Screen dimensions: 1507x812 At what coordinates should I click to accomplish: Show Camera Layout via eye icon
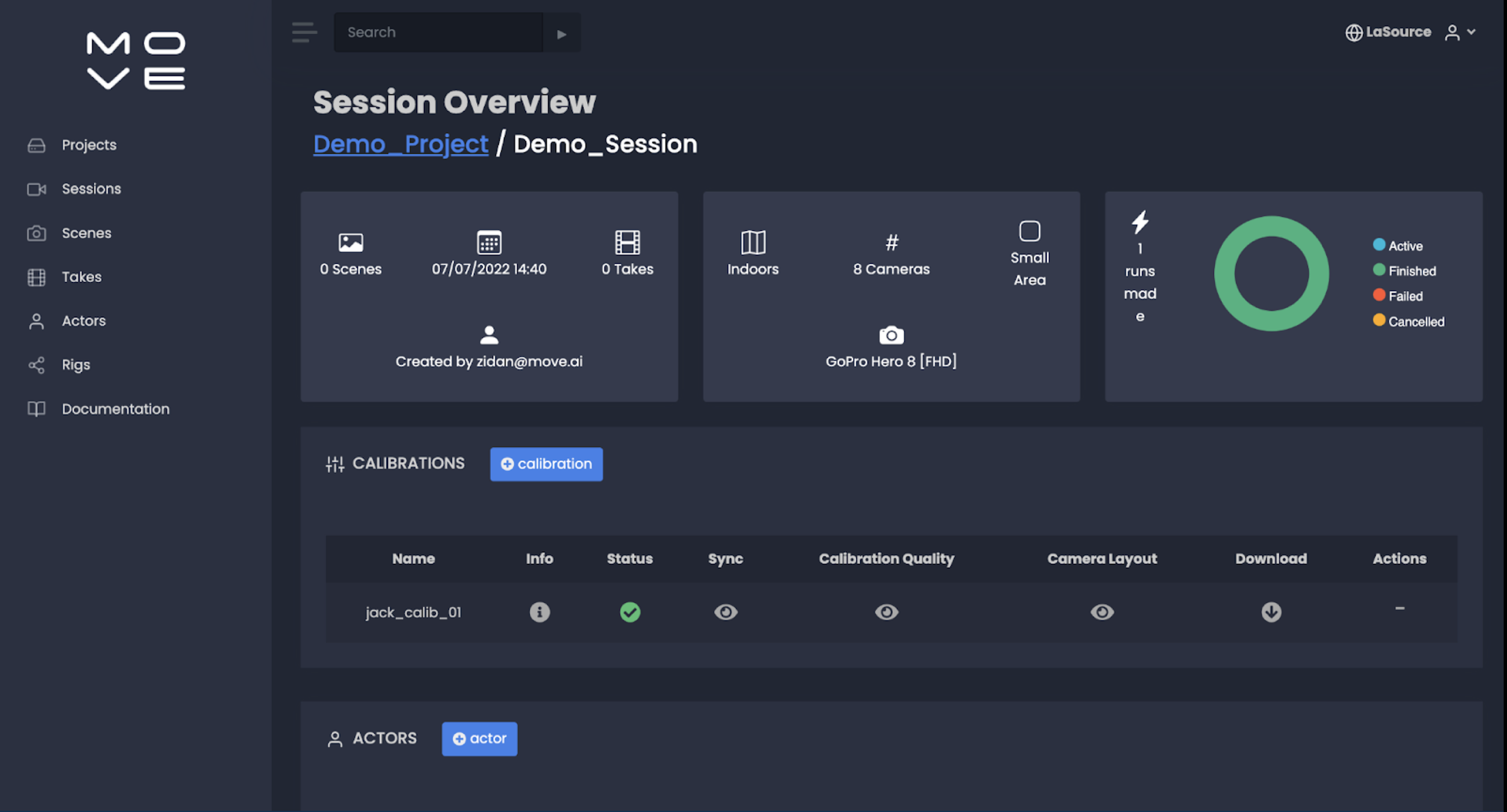1101,612
